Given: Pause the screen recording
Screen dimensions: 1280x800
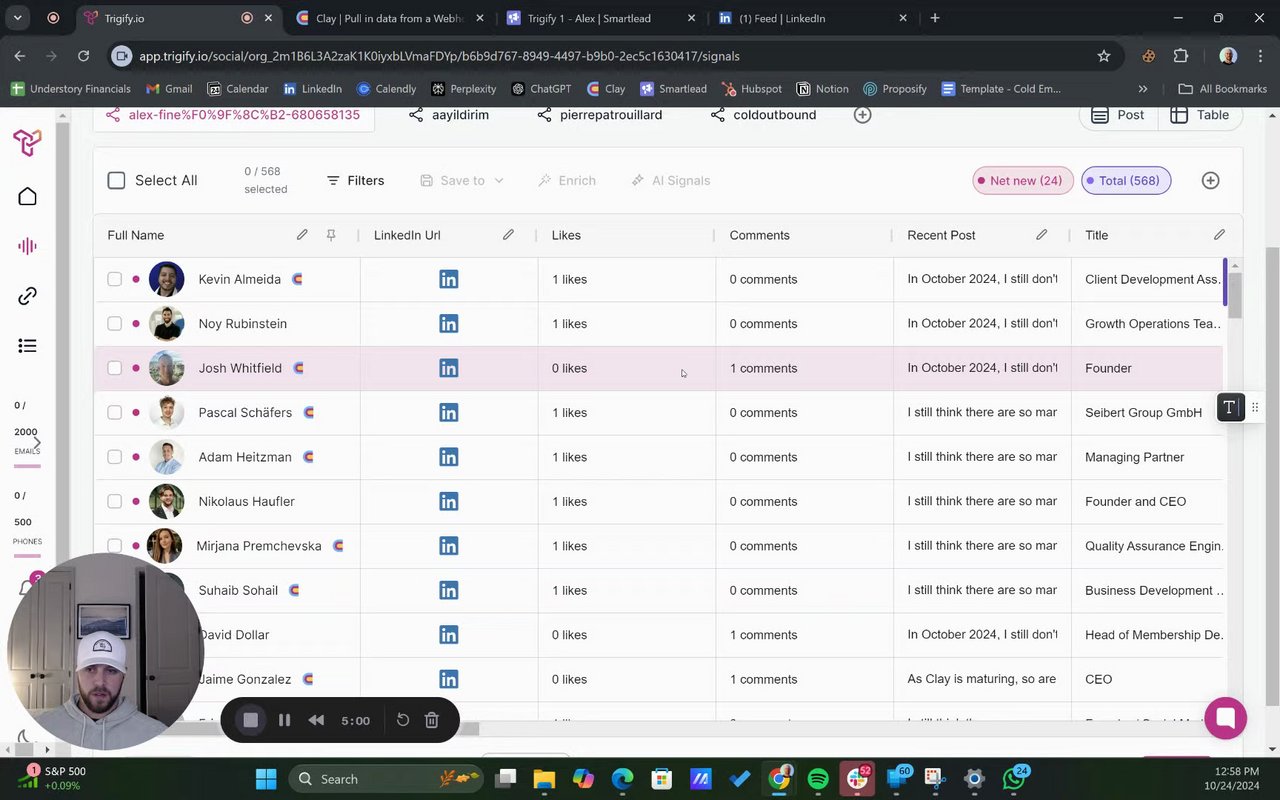Looking at the screenshot, I should point(284,720).
